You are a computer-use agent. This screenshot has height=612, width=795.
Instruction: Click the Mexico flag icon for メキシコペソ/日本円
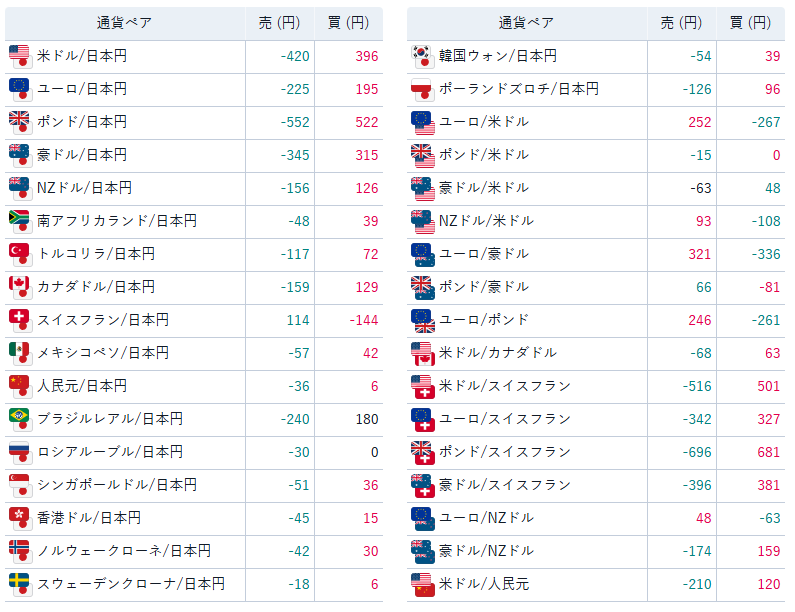coord(19,353)
